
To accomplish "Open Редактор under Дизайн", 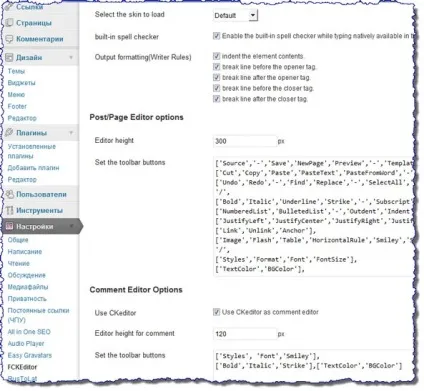I will click(22, 118).
